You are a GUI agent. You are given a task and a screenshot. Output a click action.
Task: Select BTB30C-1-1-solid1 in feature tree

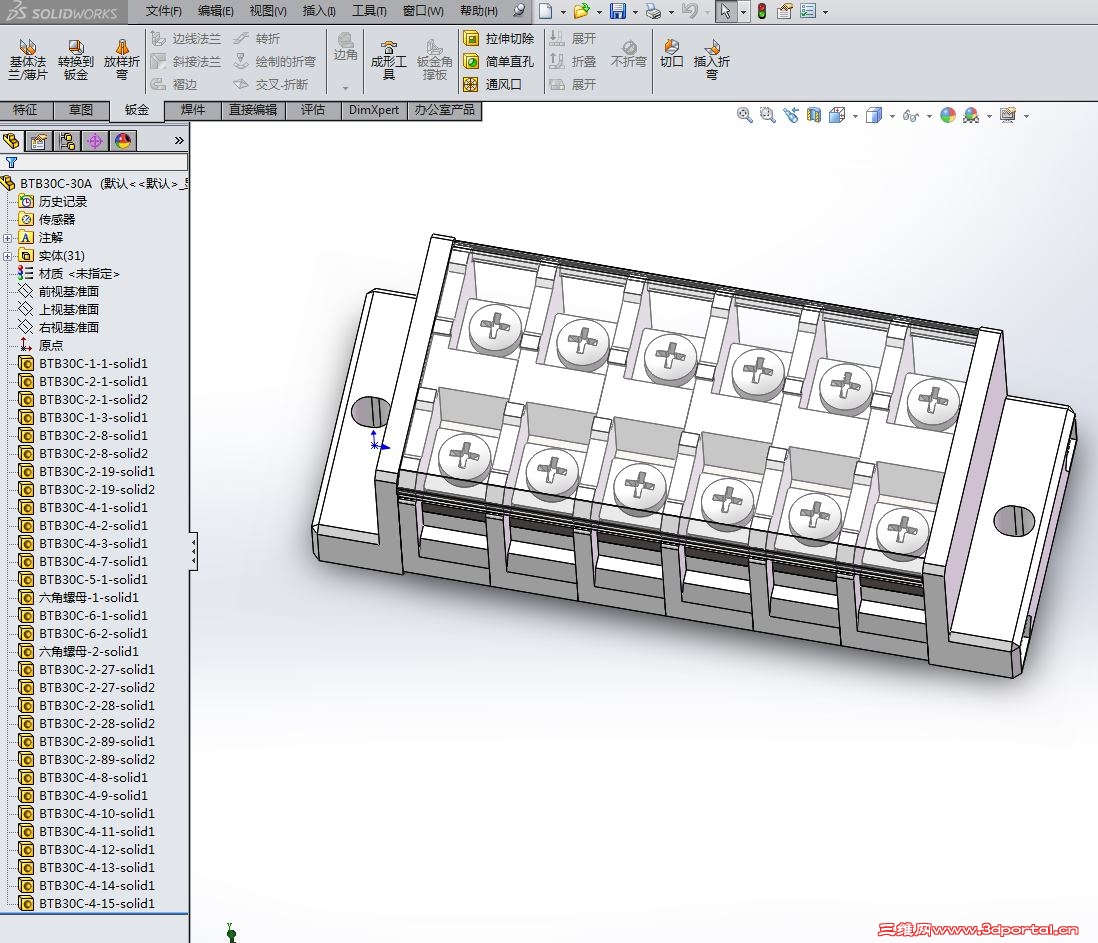[x=83, y=364]
